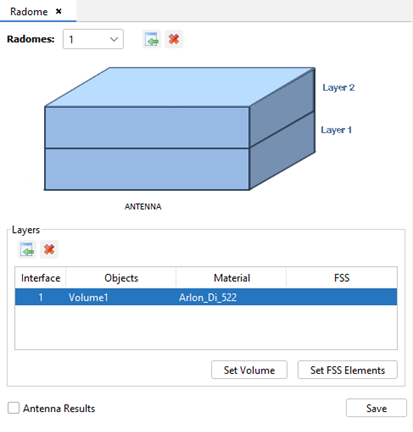Click the Layer 1 label in the diagram
Viewport: 413px width, 432px height.
pyautogui.click(x=336, y=130)
